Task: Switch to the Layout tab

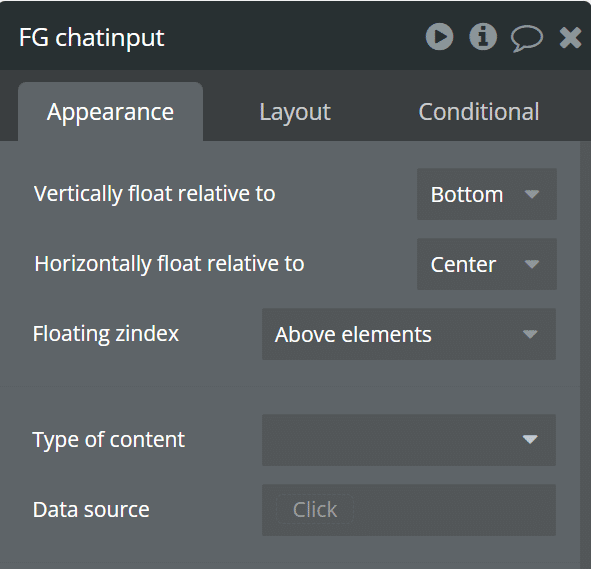Action: (295, 112)
